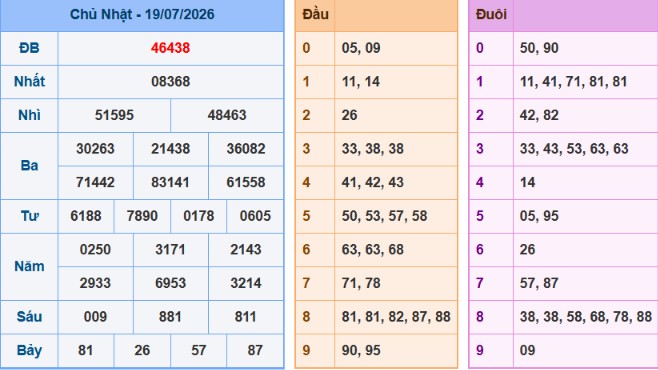Select the date header Chủ Nhật 19/07/2026
Screen dimensions: 658x370
[142, 14]
